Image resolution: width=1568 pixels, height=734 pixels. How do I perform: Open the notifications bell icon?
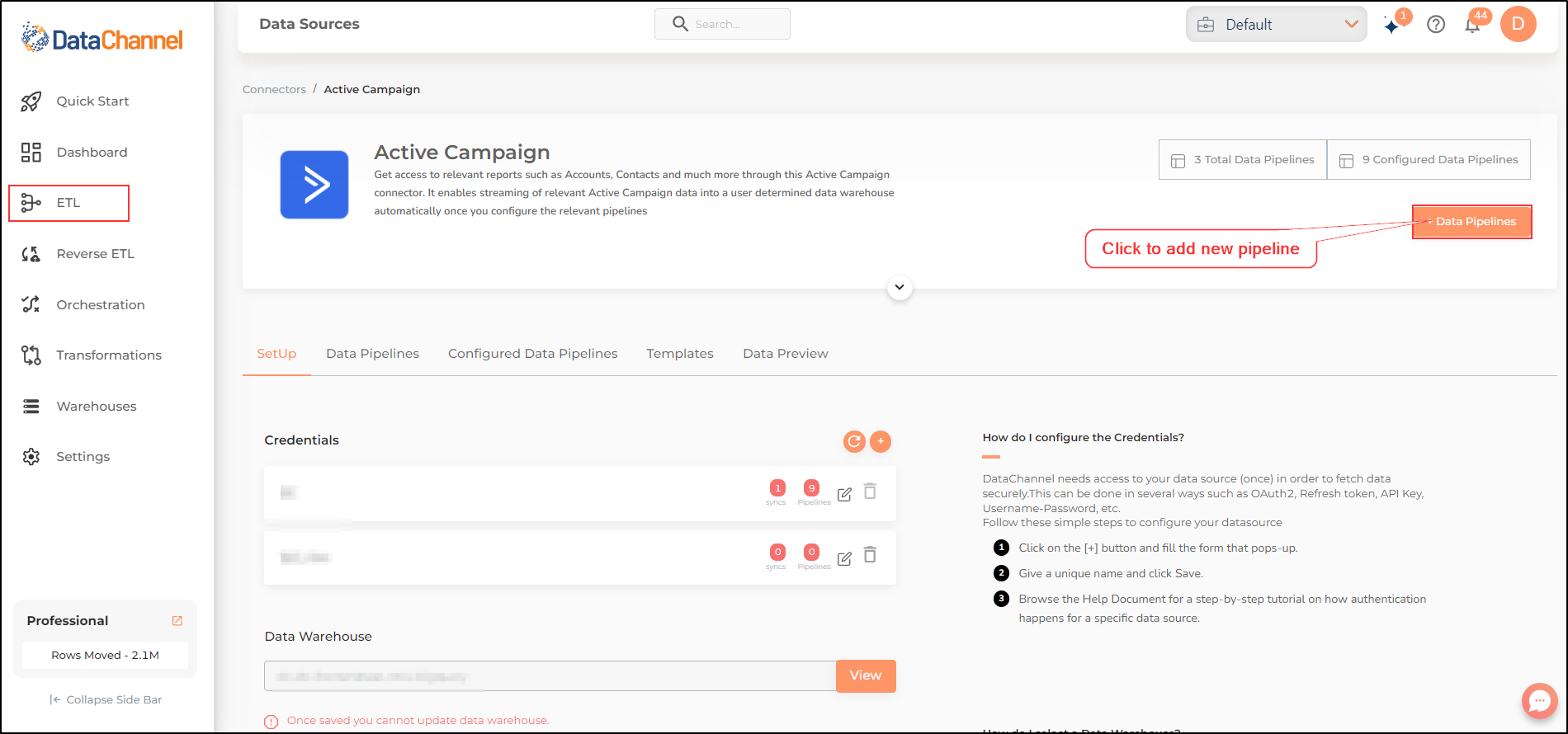tap(1472, 25)
